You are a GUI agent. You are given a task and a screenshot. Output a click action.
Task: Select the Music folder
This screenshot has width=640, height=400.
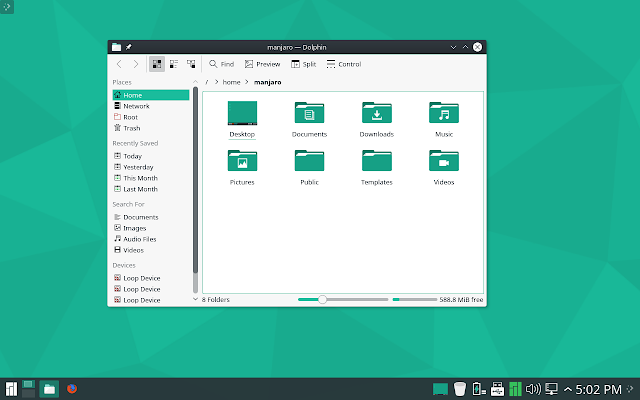click(444, 119)
